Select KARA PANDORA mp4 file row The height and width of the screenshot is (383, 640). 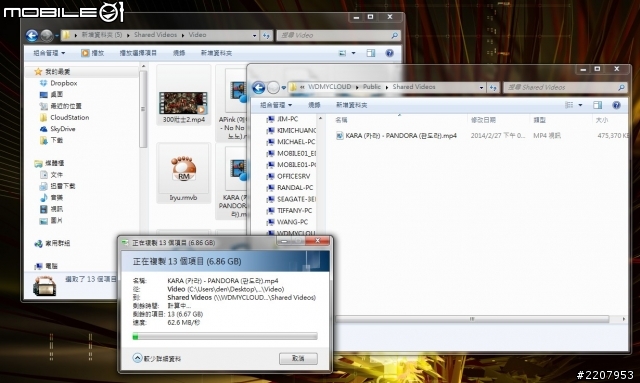click(482, 136)
